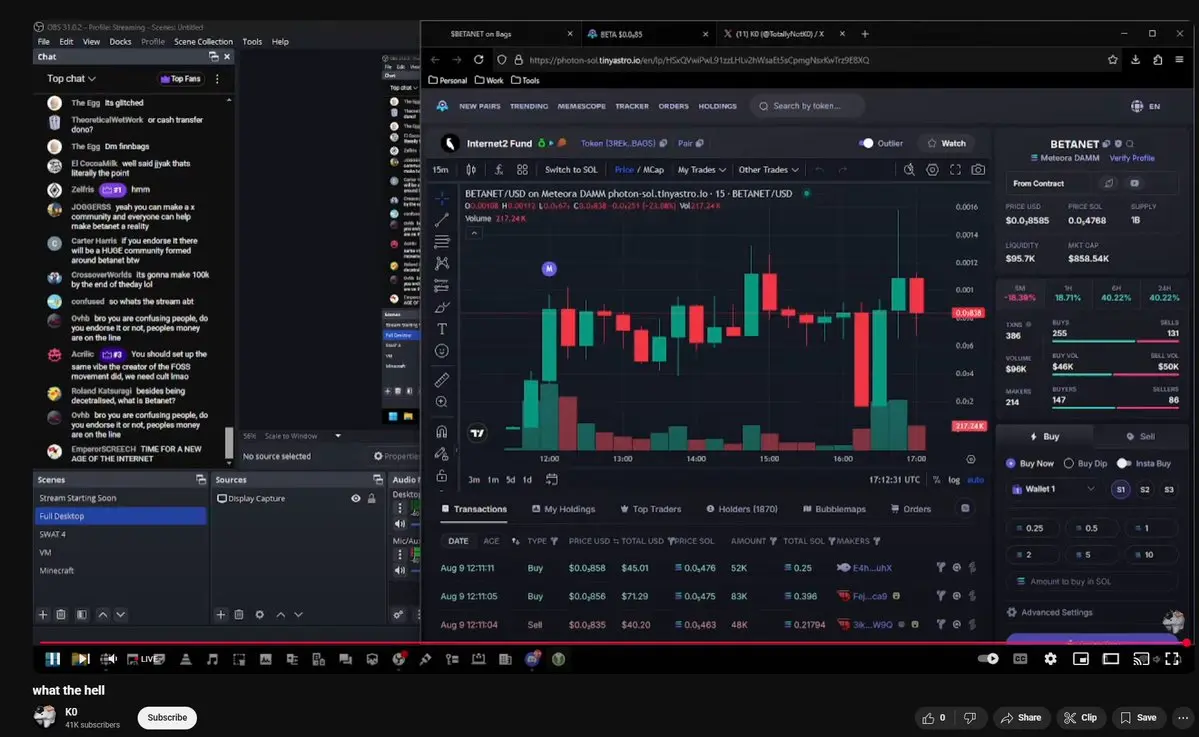Click the chart screenshot camera icon

point(978,170)
